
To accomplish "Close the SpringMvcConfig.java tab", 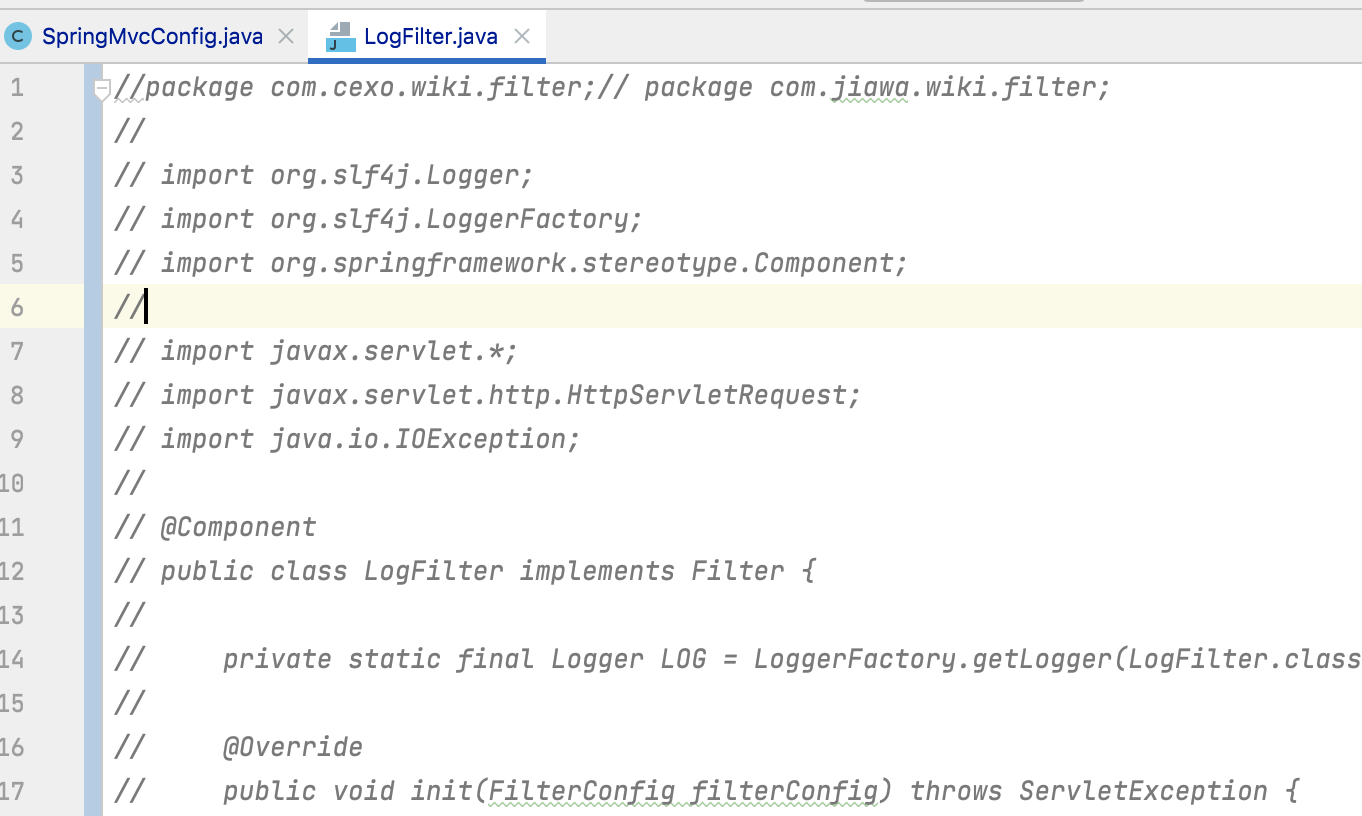I will pyautogui.click(x=285, y=37).
